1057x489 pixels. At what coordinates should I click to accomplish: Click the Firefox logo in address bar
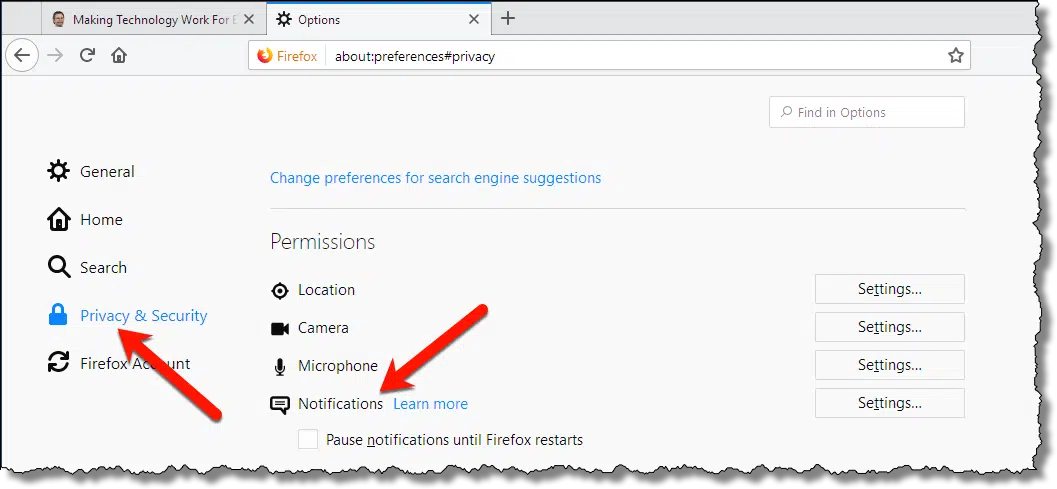tap(265, 56)
